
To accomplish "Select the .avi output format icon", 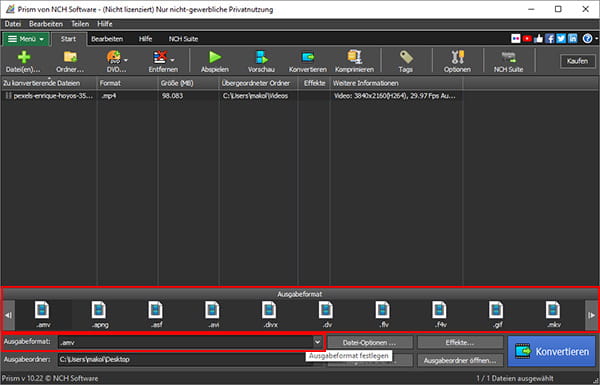I will [213, 315].
